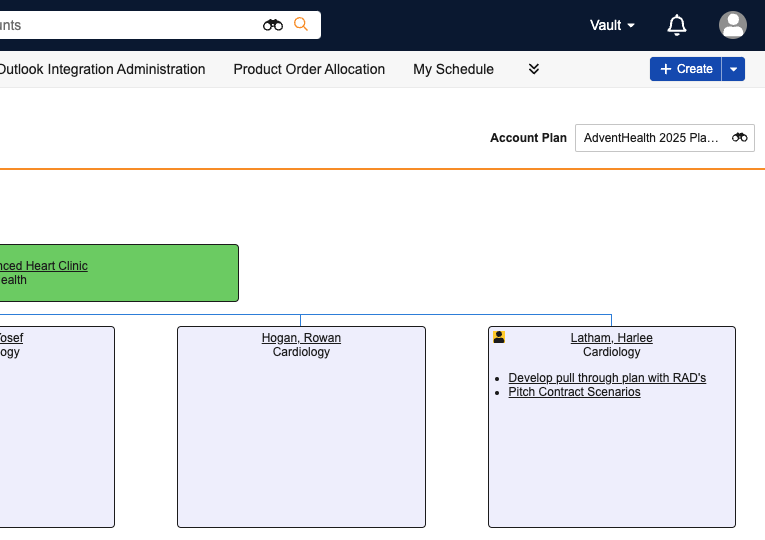
Task: Expand the more tabs double-chevron
Action: [x=534, y=69]
